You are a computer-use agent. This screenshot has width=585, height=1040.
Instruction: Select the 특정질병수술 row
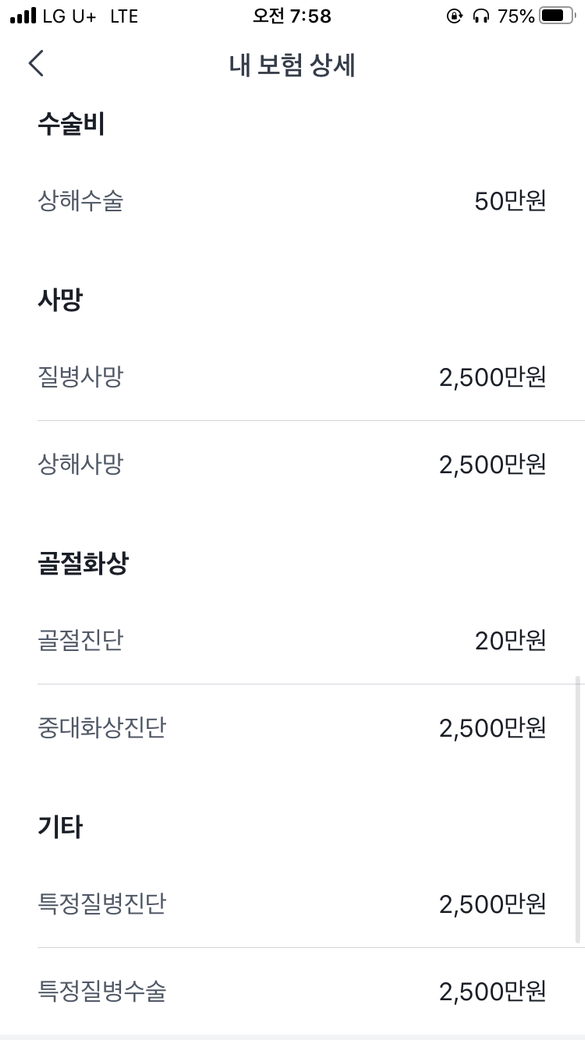tap(292, 991)
